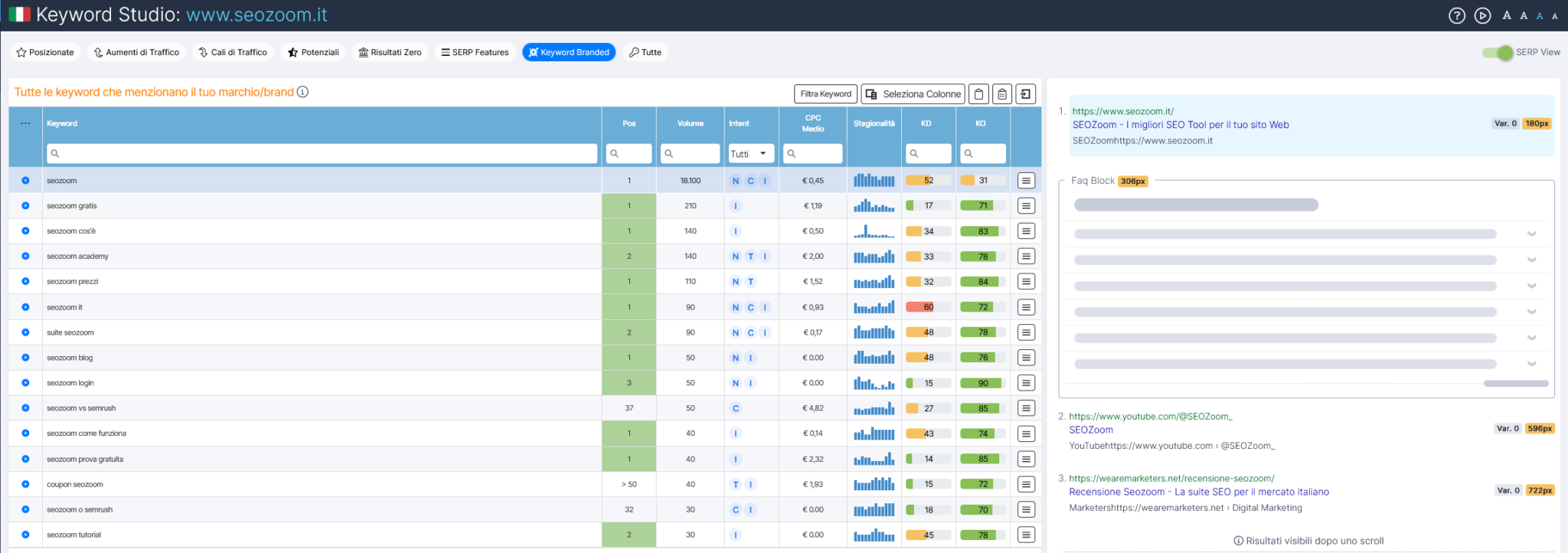Open the Potenziali tab
1568x553 pixels.
(x=313, y=52)
